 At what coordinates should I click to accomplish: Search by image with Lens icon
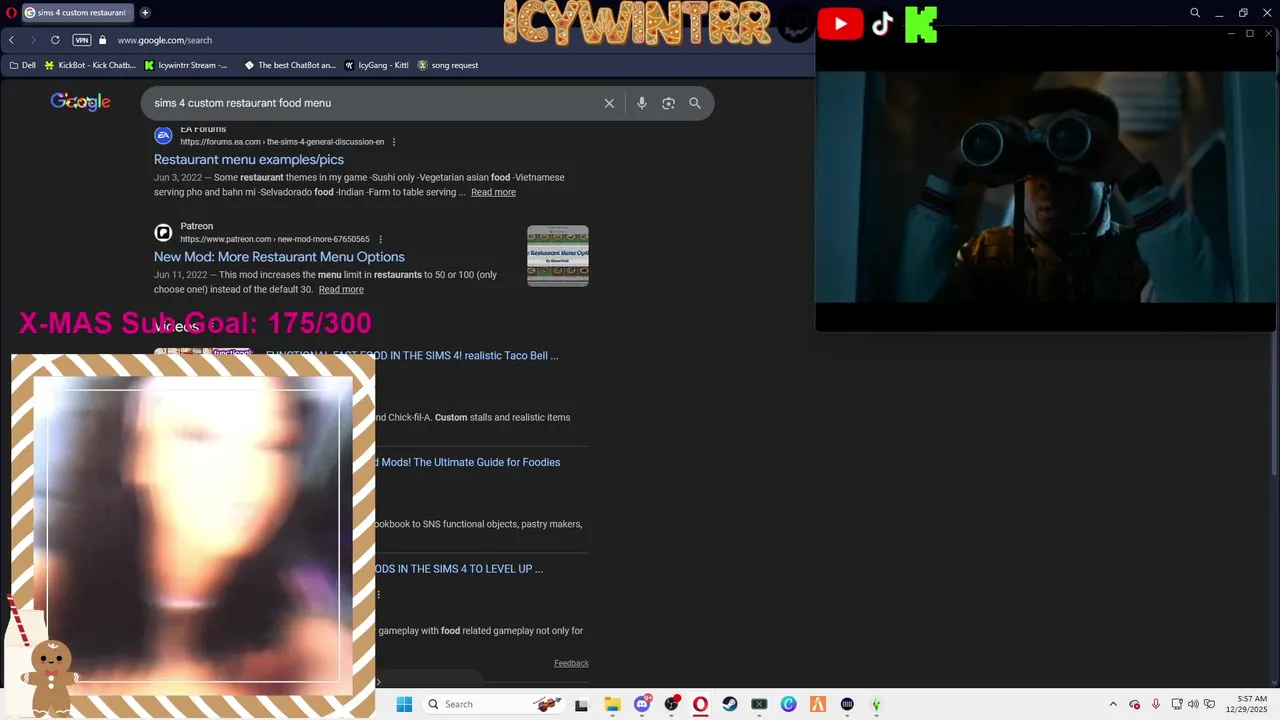click(668, 103)
